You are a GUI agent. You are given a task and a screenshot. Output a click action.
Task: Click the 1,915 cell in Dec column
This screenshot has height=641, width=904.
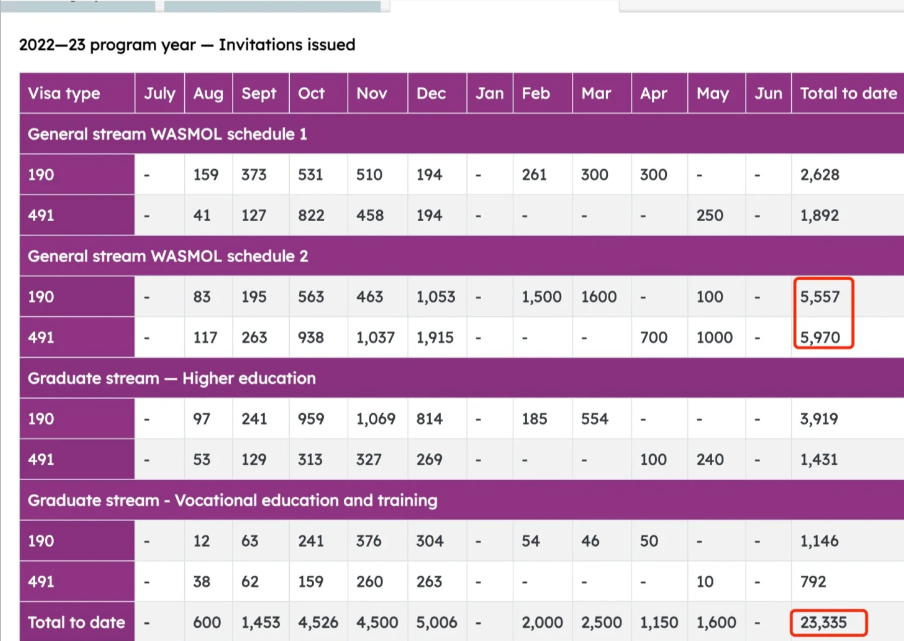pyautogui.click(x=437, y=338)
